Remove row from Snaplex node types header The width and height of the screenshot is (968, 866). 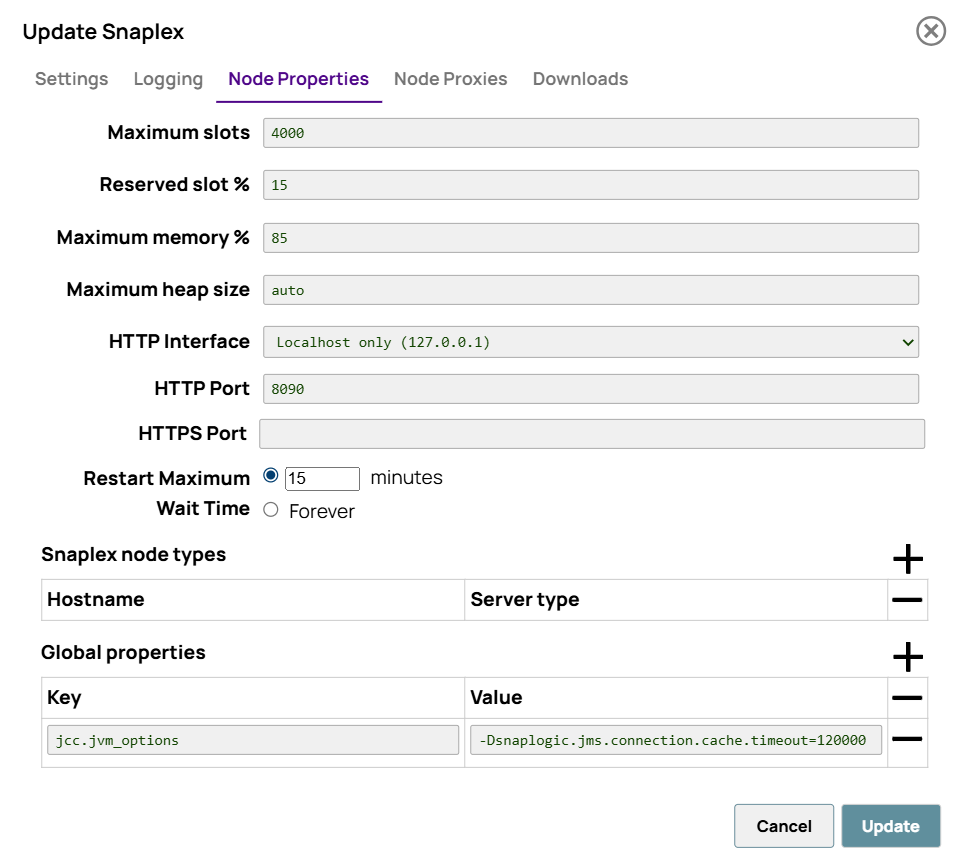point(907,600)
